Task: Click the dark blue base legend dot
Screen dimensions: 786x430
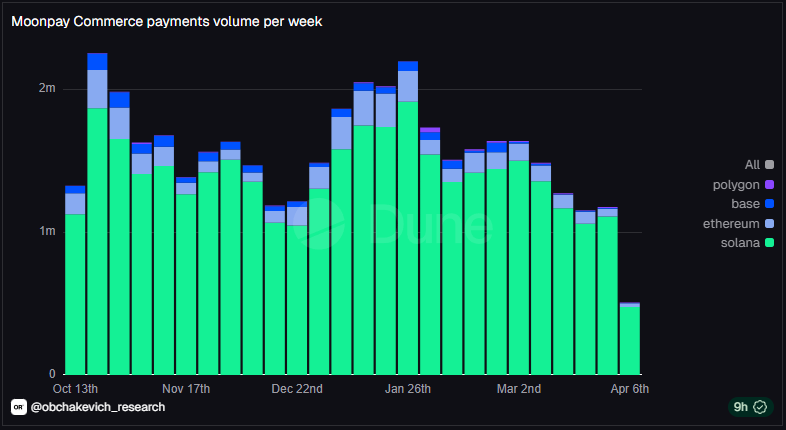Action: pos(769,204)
